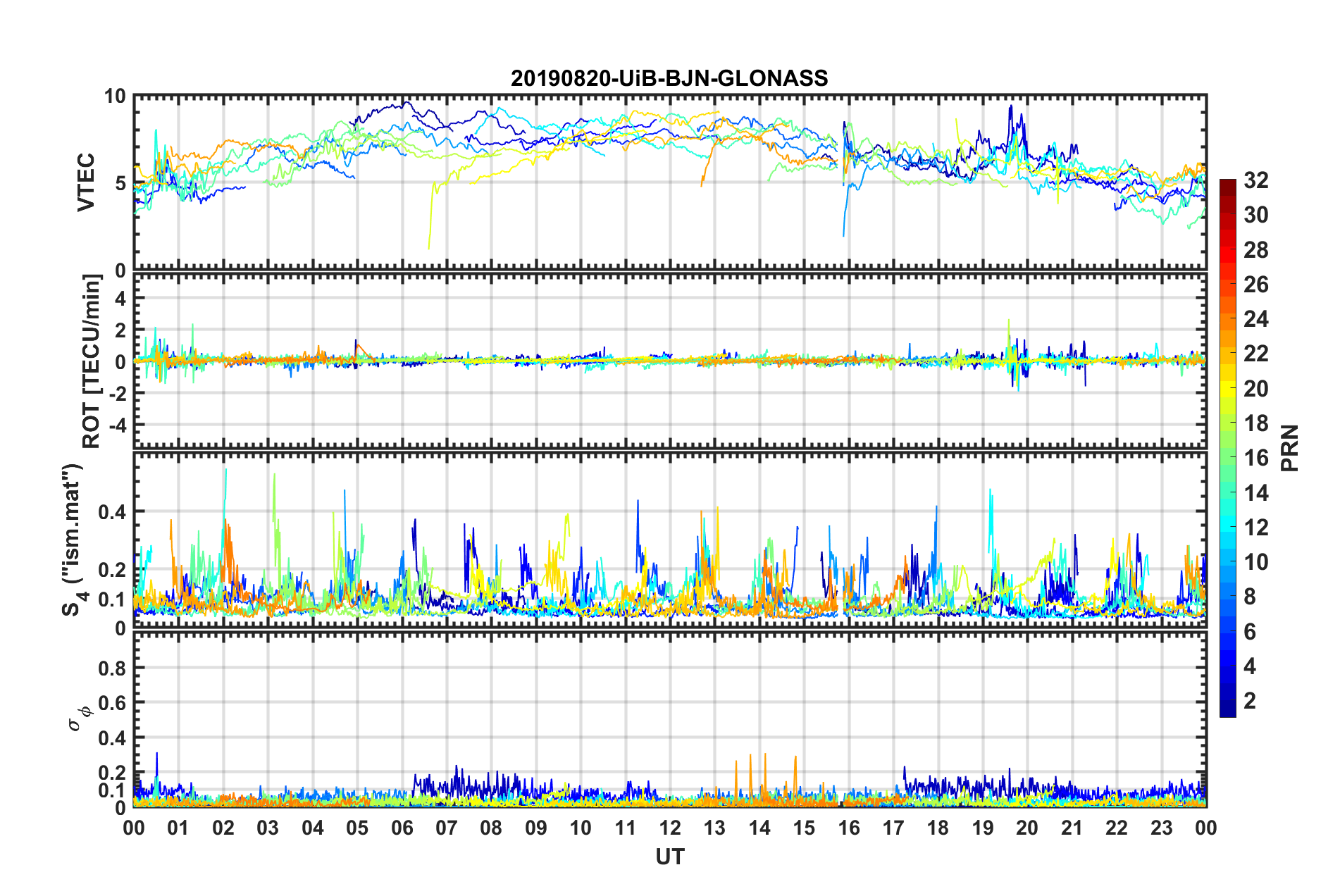This screenshot has width=1340, height=896.
Task: Click the ROT [TECU/min] axis label
Action: coord(92,361)
